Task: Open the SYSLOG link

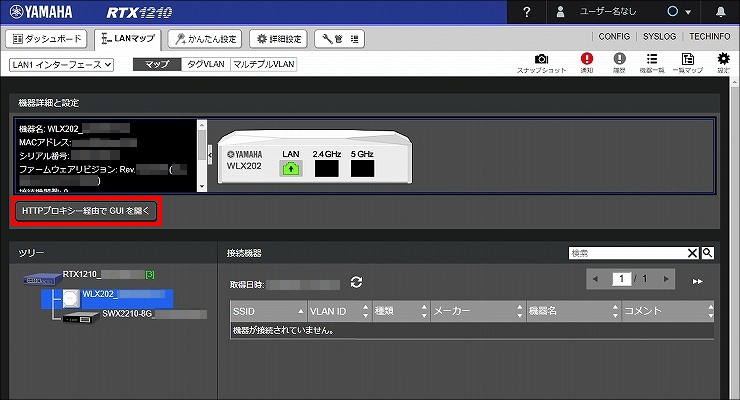Action: [659, 36]
